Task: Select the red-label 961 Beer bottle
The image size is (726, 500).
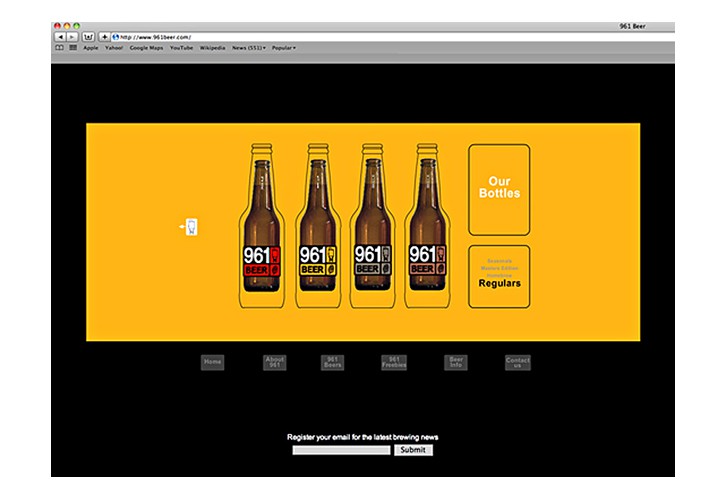Action: point(262,225)
